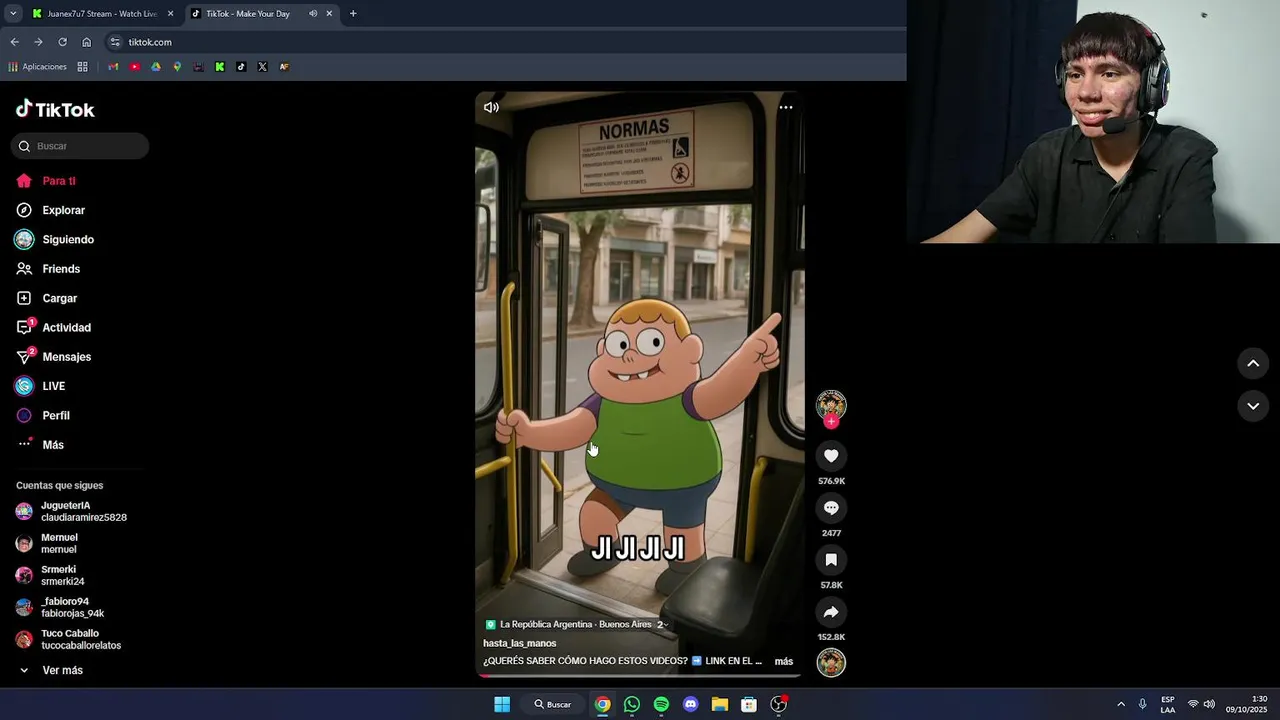Open the Más menu in the sidebar
Screen dimensions: 1280x720
click(x=40, y=445)
